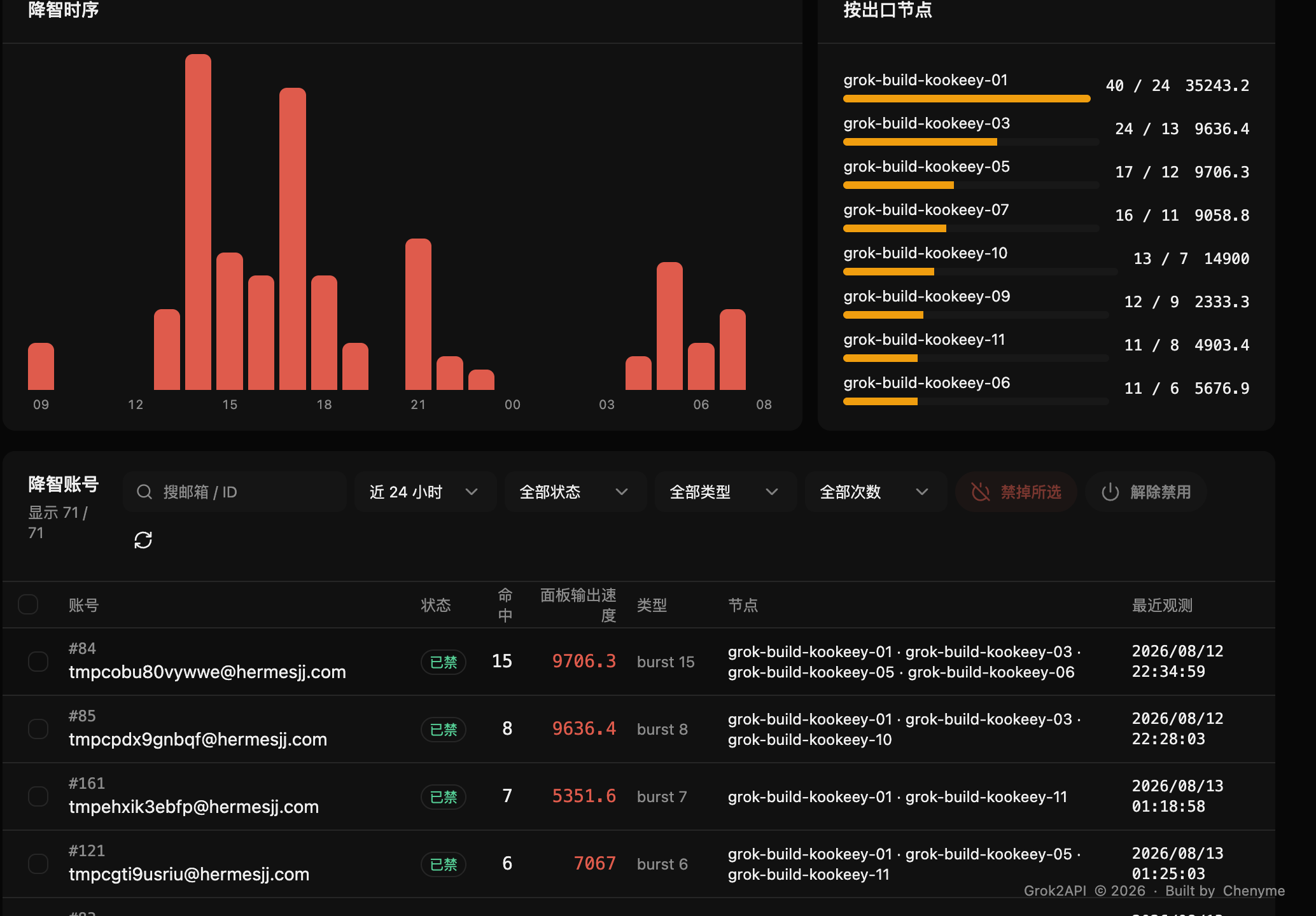The height and width of the screenshot is (916, 1316).
Task: Open the 近 24 小时 time range dropdown
Action: [425, 492]
